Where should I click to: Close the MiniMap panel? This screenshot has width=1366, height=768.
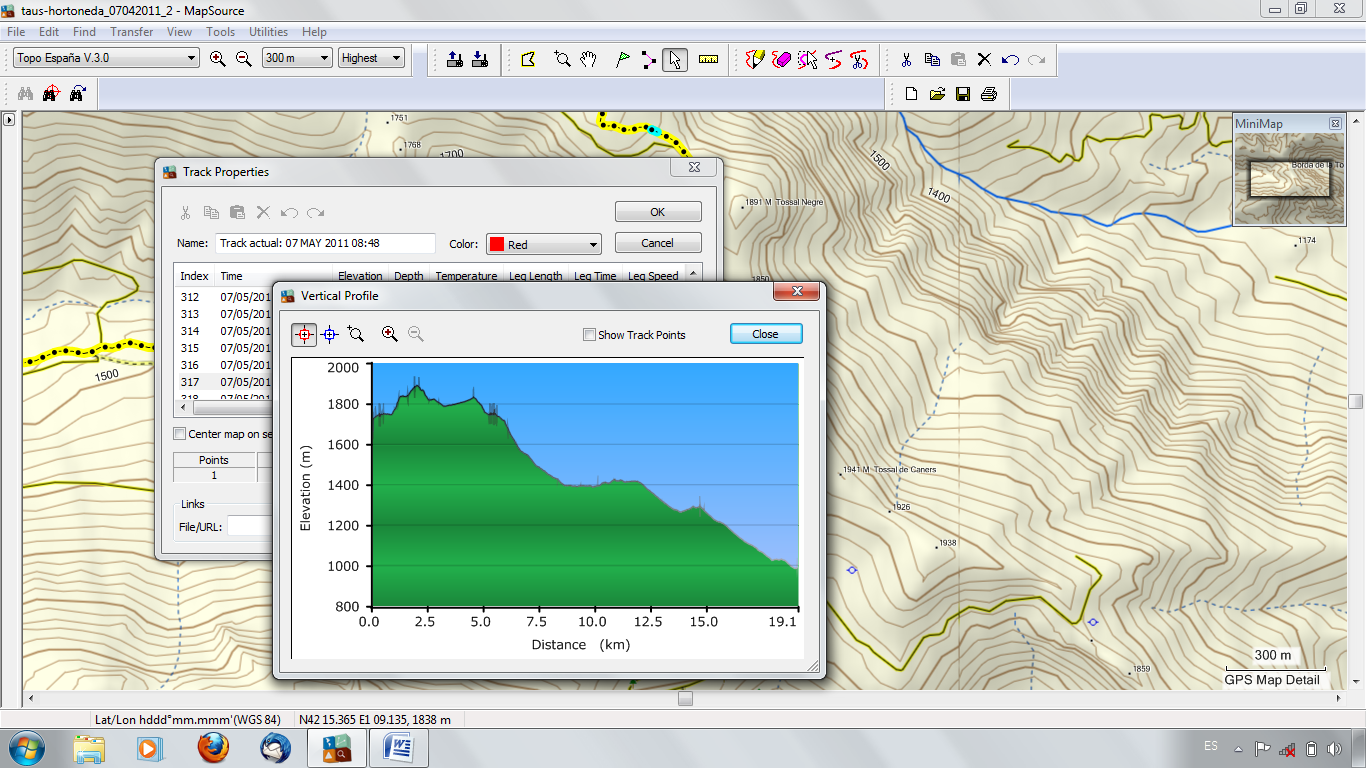(x=1335, y=123)
